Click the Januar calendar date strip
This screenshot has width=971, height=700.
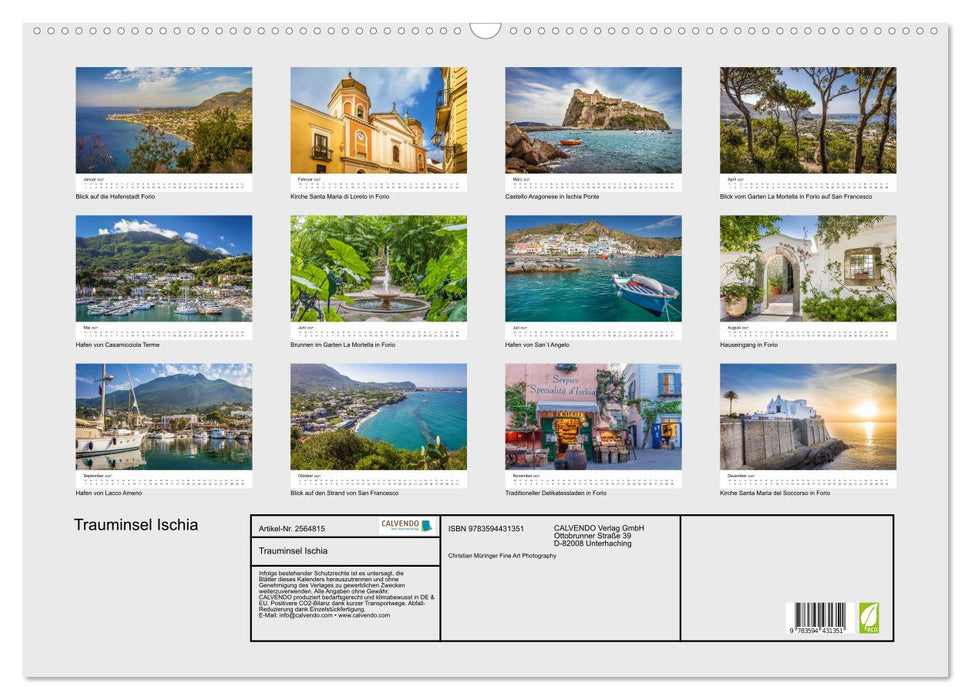pyautogui.click(x=163, y=183)
